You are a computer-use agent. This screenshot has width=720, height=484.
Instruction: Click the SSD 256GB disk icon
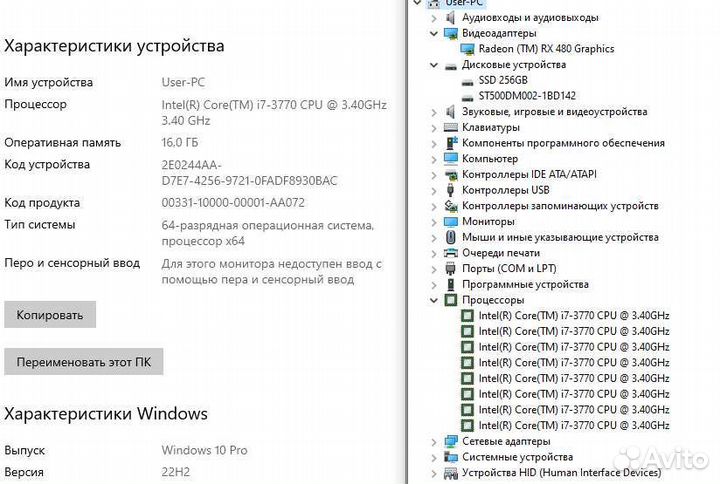(467, 82)
